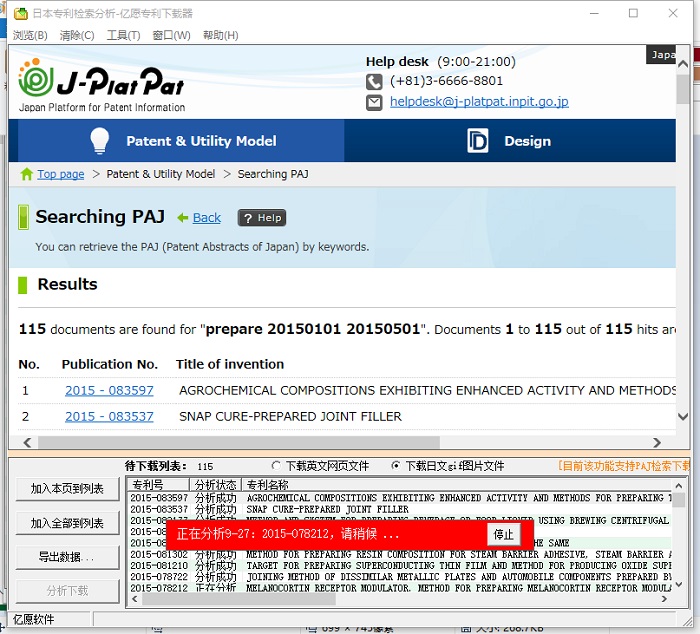Switch to the Design tab

[x=510, y=141]
